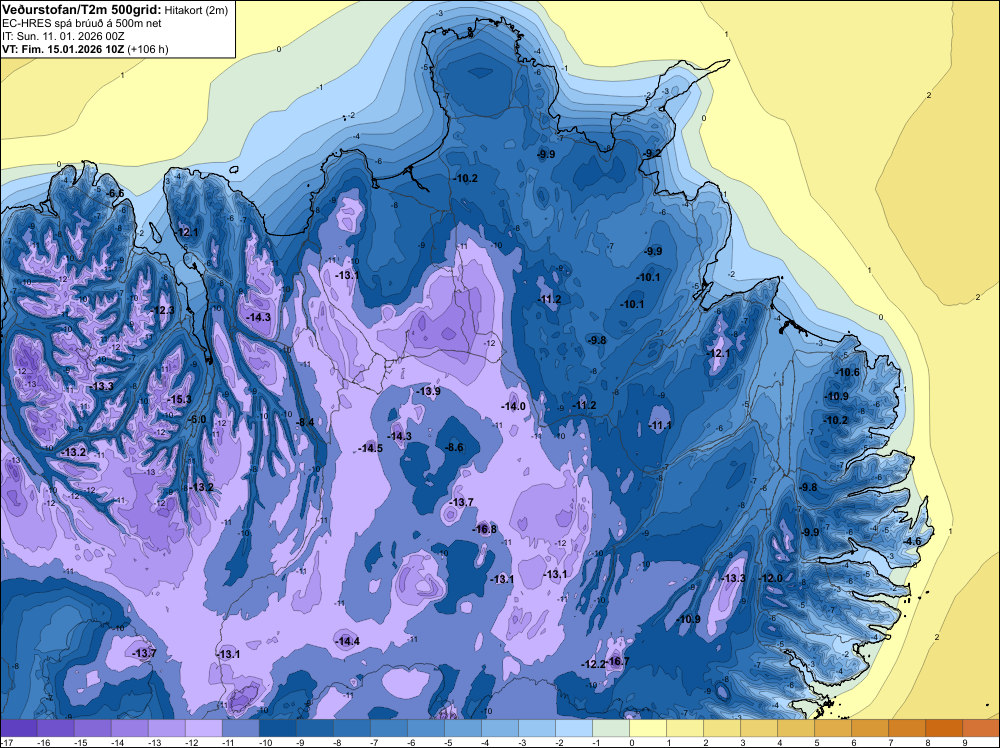Click the temperature value "-14.0"
The height and width of the screenshot is (748, 1000).
pyautogui.click(x=513, y=406)
